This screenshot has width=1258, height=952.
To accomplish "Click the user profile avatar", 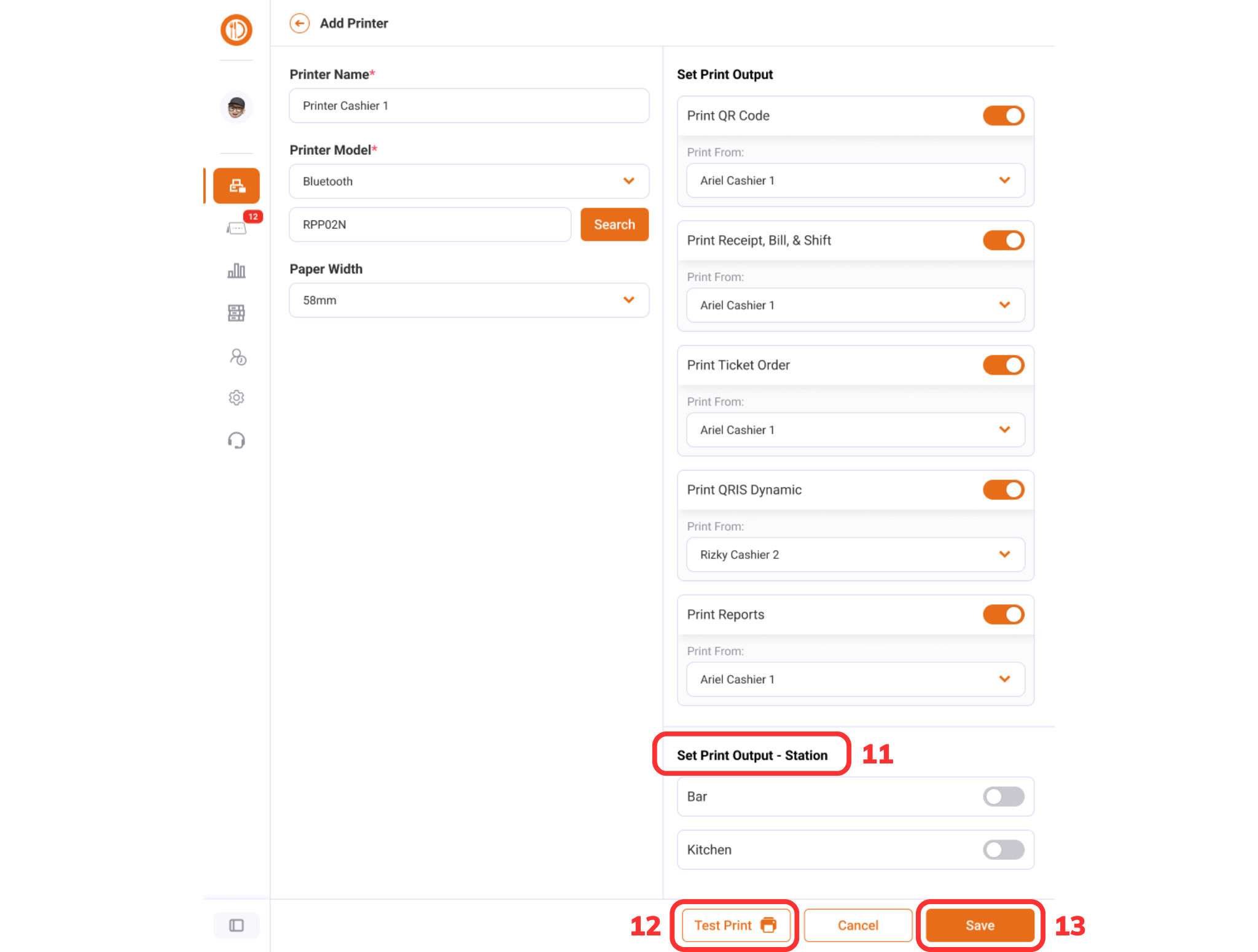I will 236,107.
